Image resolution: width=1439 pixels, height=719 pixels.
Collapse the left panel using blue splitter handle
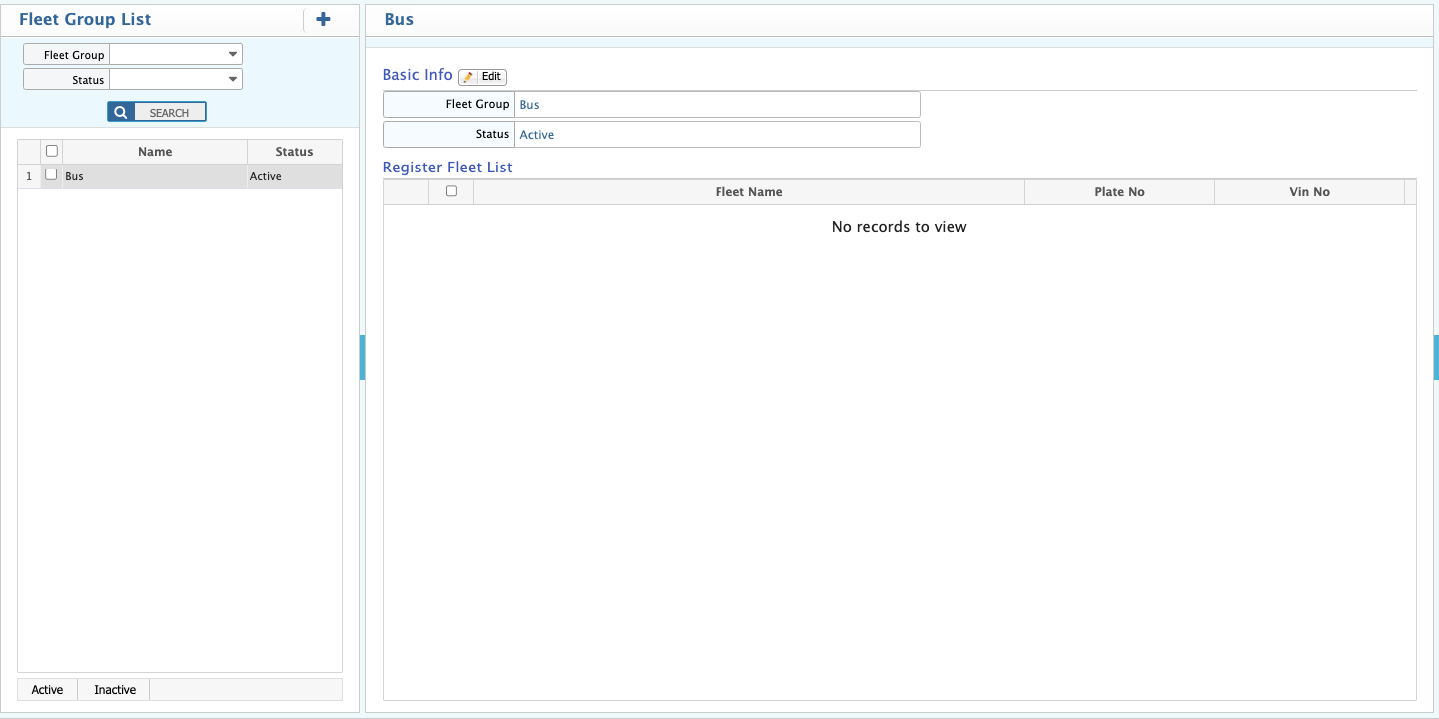tap(362, 357)
